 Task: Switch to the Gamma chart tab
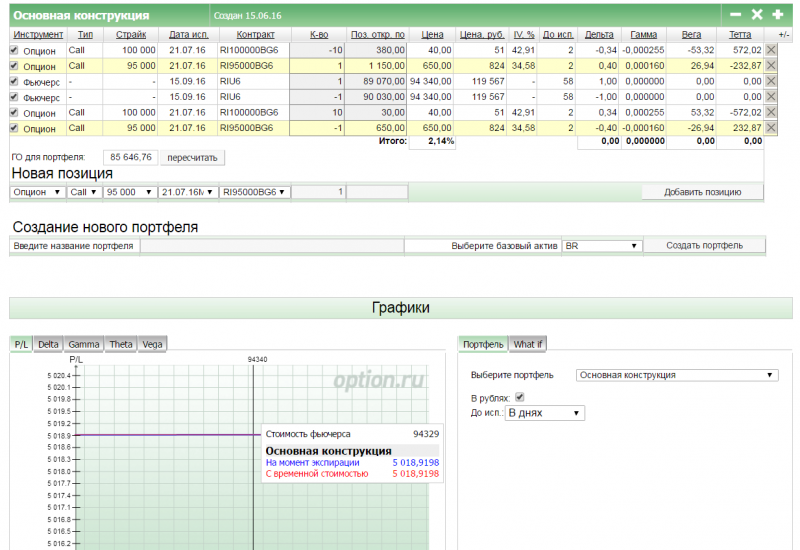click(x=84, y=344)
